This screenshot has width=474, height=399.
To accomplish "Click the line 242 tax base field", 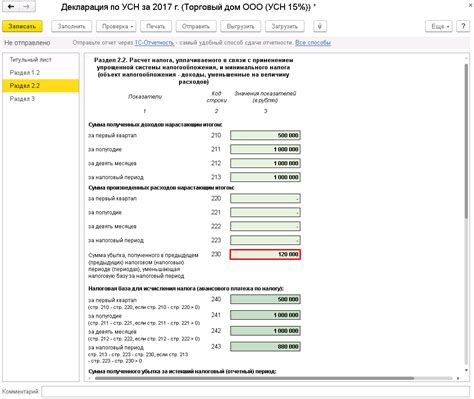I will coord(265,331).
